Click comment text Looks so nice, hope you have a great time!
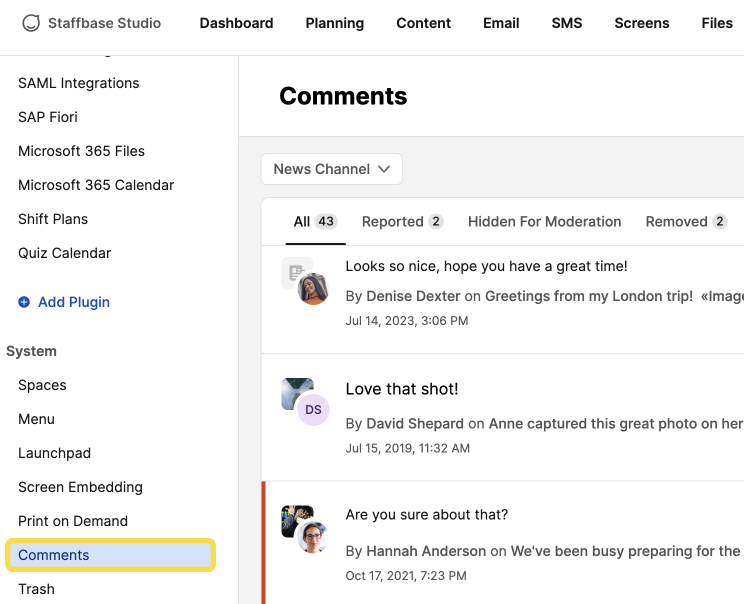 point(486,266)
